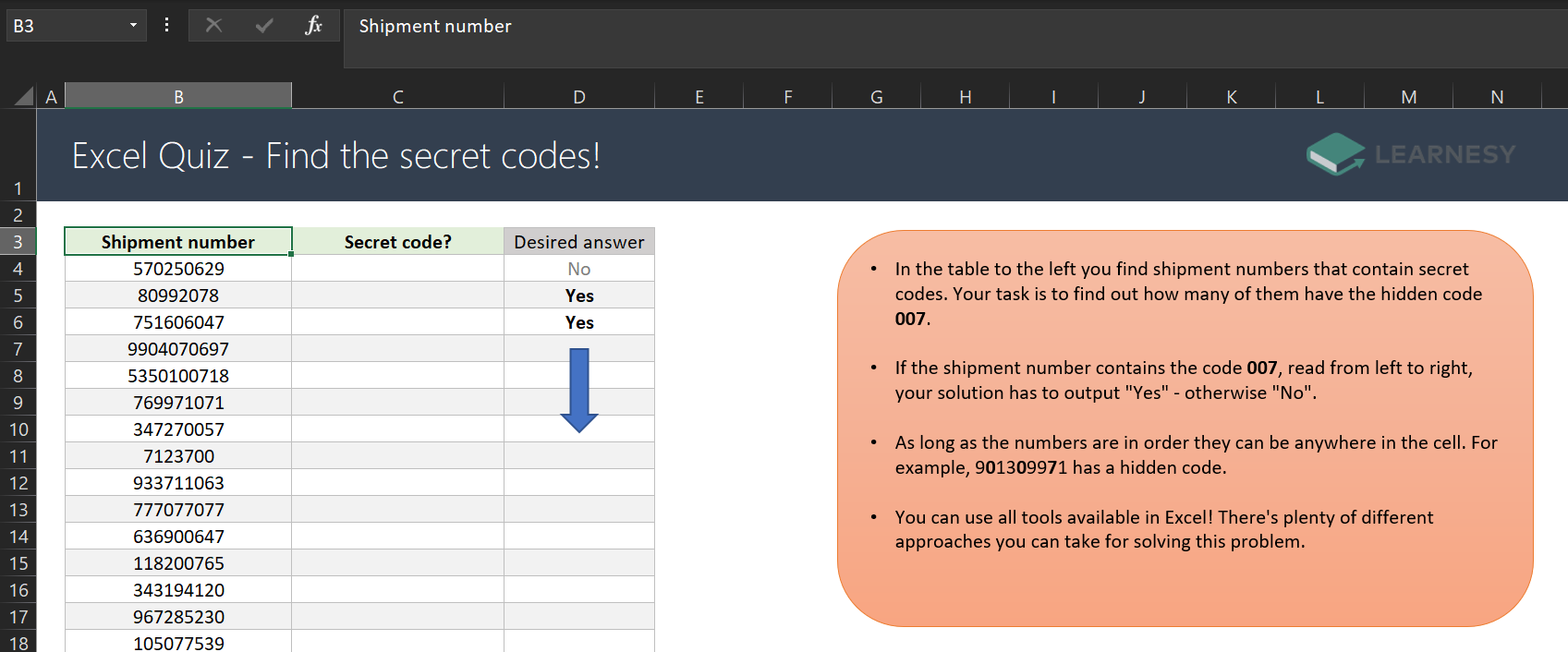Select cell with shipment number 9904070697
Viewport: 1568px width, 652px height.
(x=178, y=349)
